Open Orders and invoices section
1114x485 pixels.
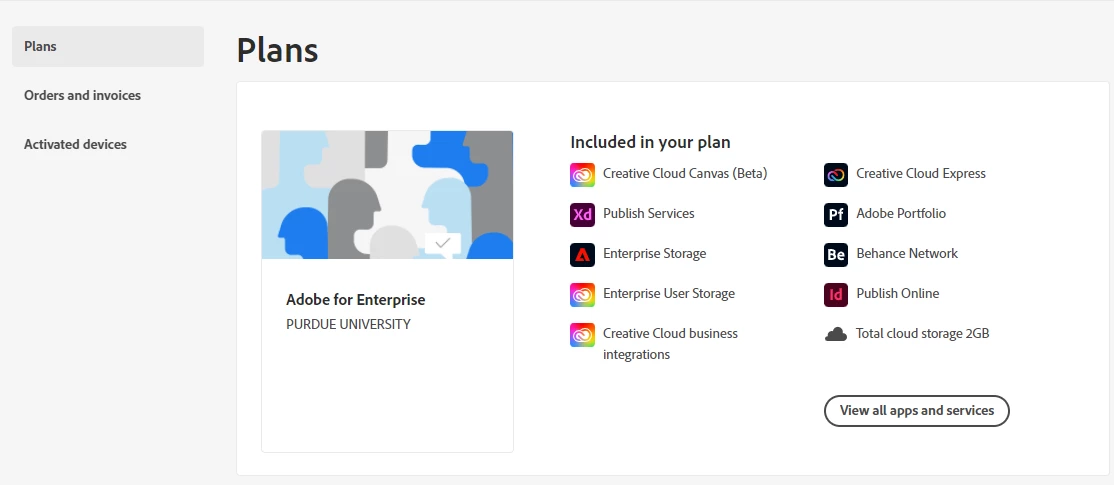point(82,95)
